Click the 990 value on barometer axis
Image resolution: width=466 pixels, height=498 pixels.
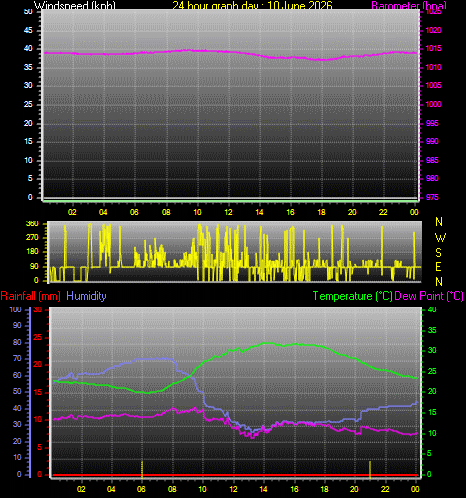[432, 141]
